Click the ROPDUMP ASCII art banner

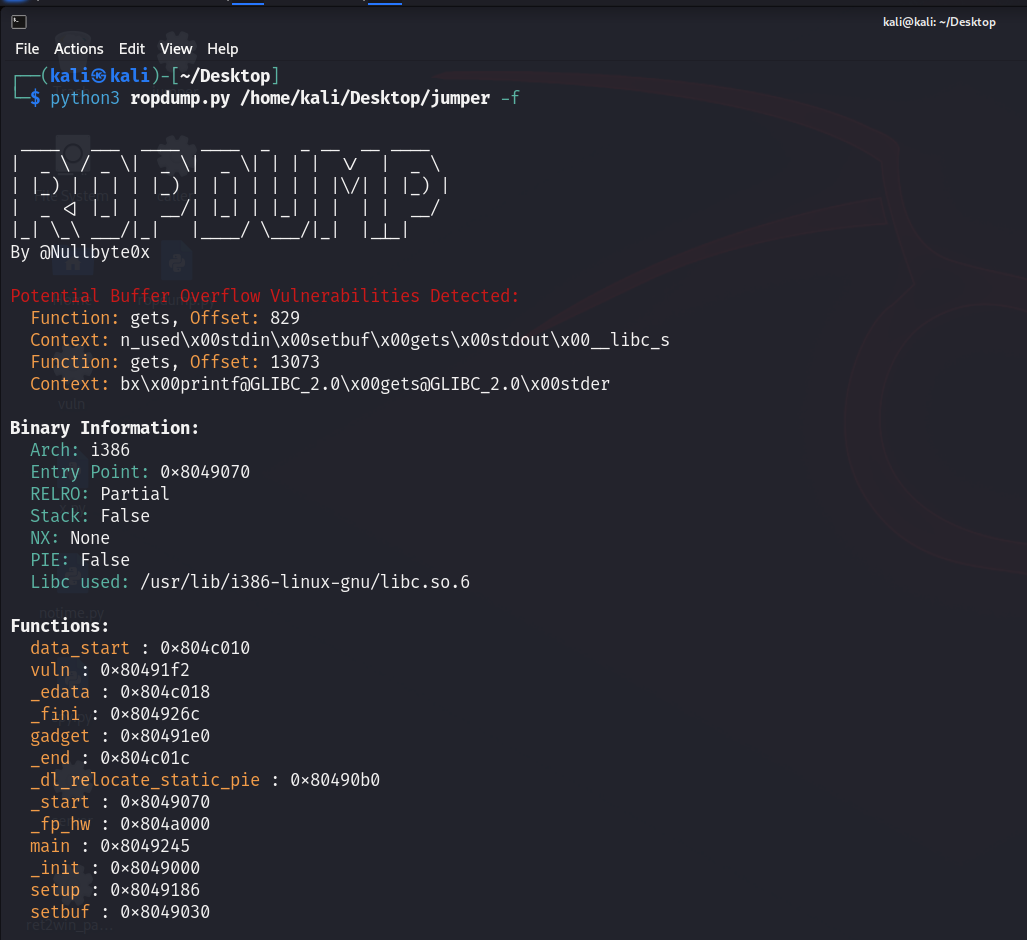(229, 190)
